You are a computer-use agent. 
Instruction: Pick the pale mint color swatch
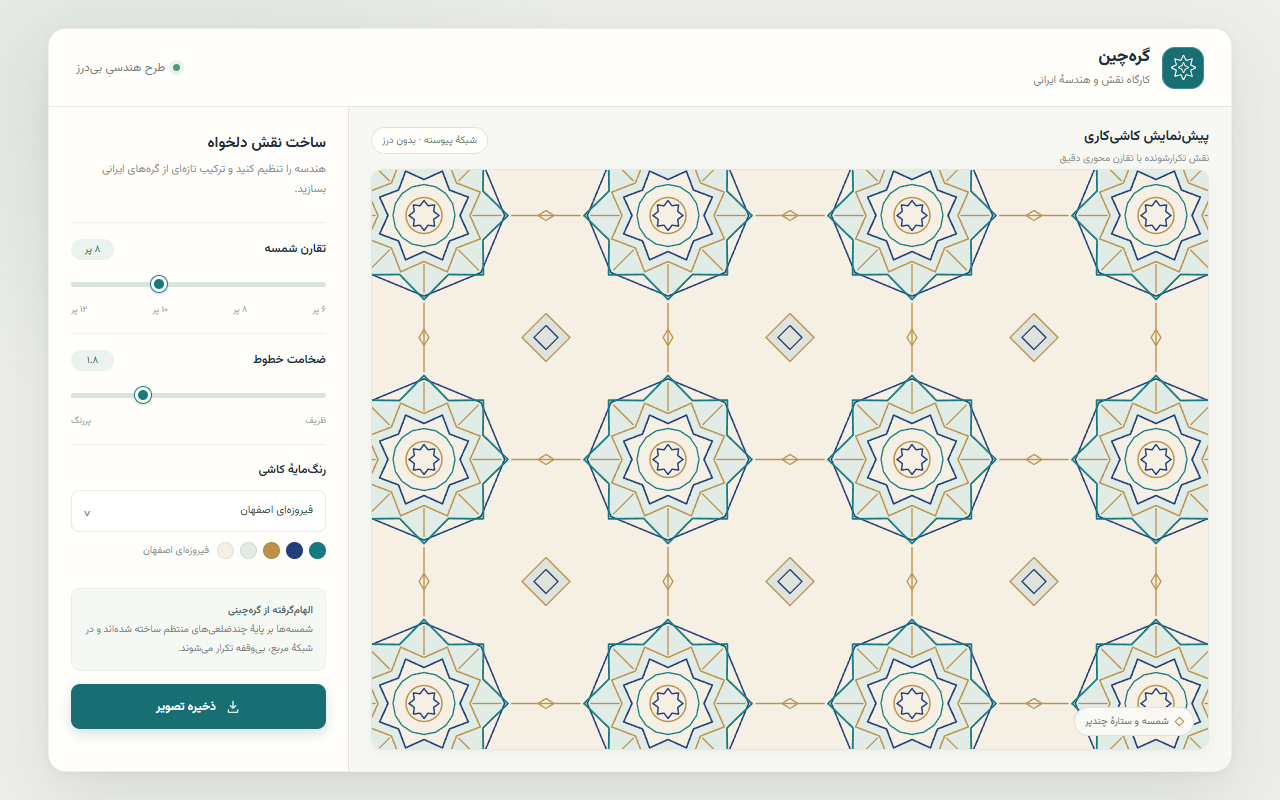[x=248, y=550]
